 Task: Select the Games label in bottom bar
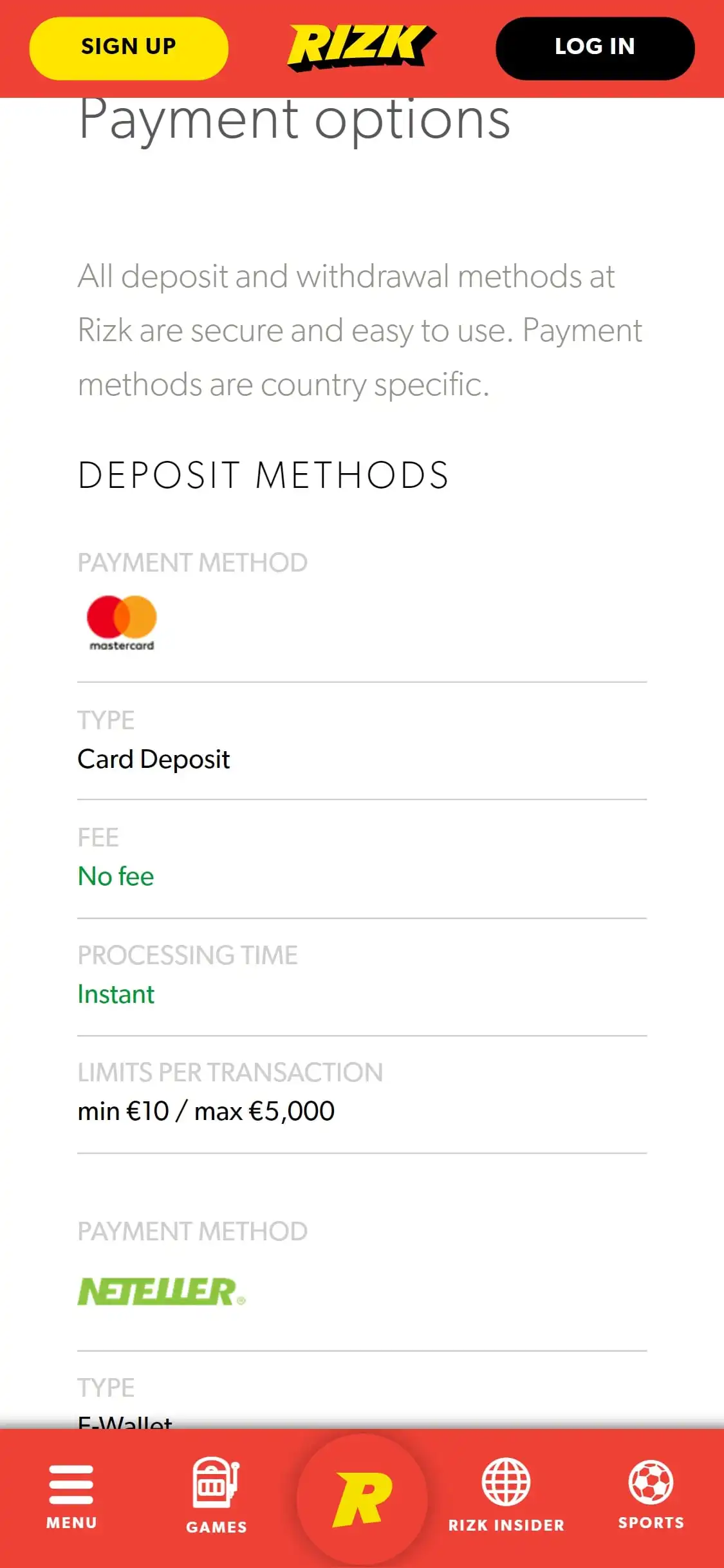pyautogui.click(x=216, y=1527)
